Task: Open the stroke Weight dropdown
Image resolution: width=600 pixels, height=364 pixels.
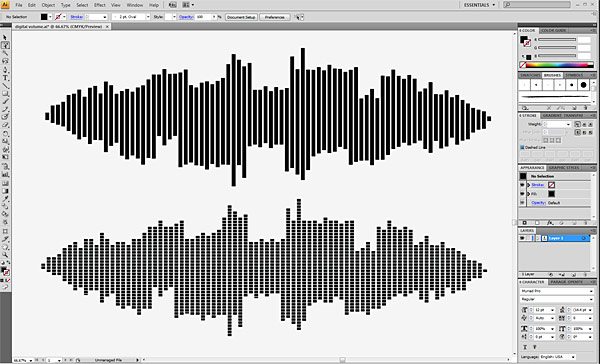Action: pos(568,124)
